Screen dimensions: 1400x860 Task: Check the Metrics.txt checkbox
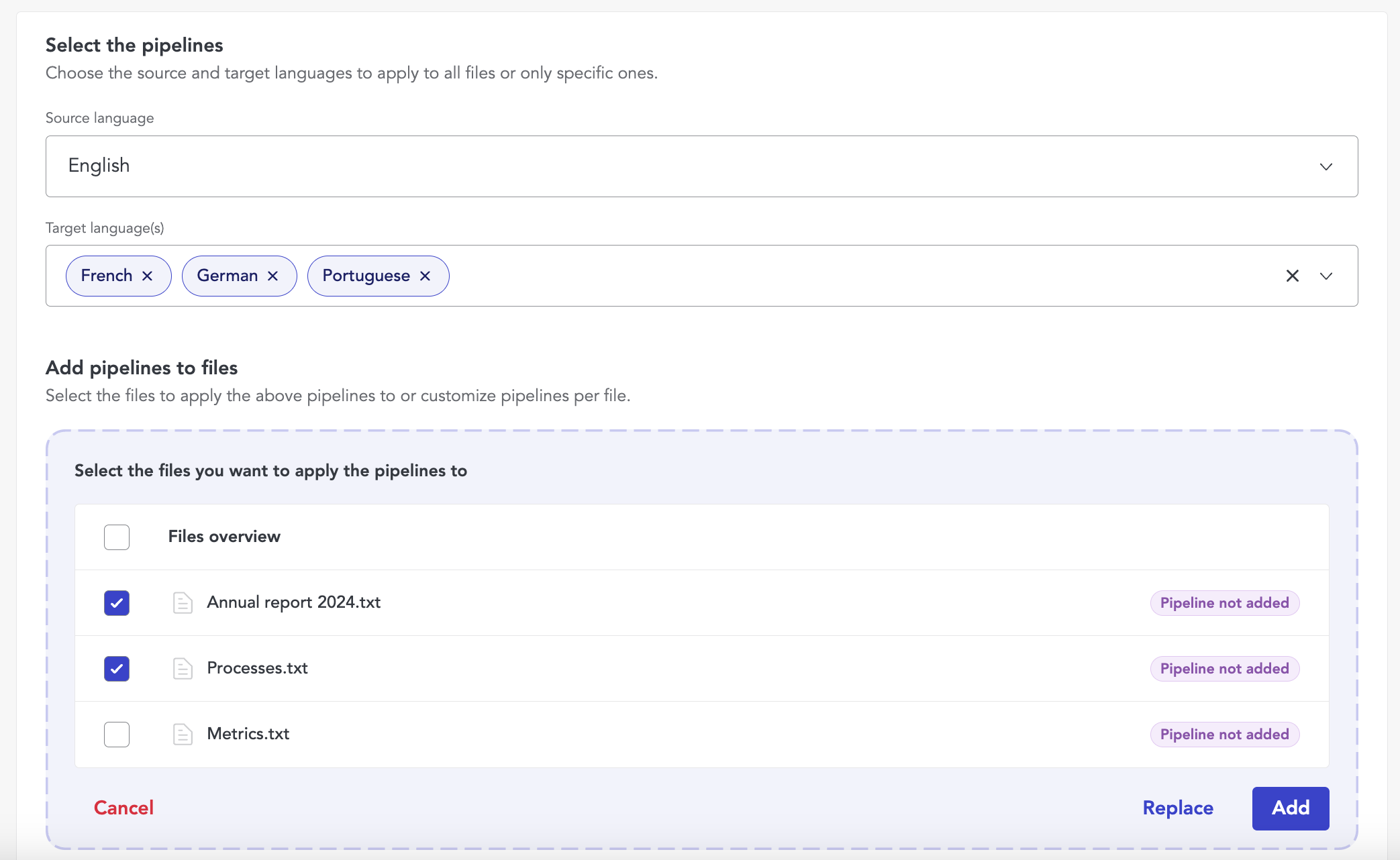click(x=117, y=734)
